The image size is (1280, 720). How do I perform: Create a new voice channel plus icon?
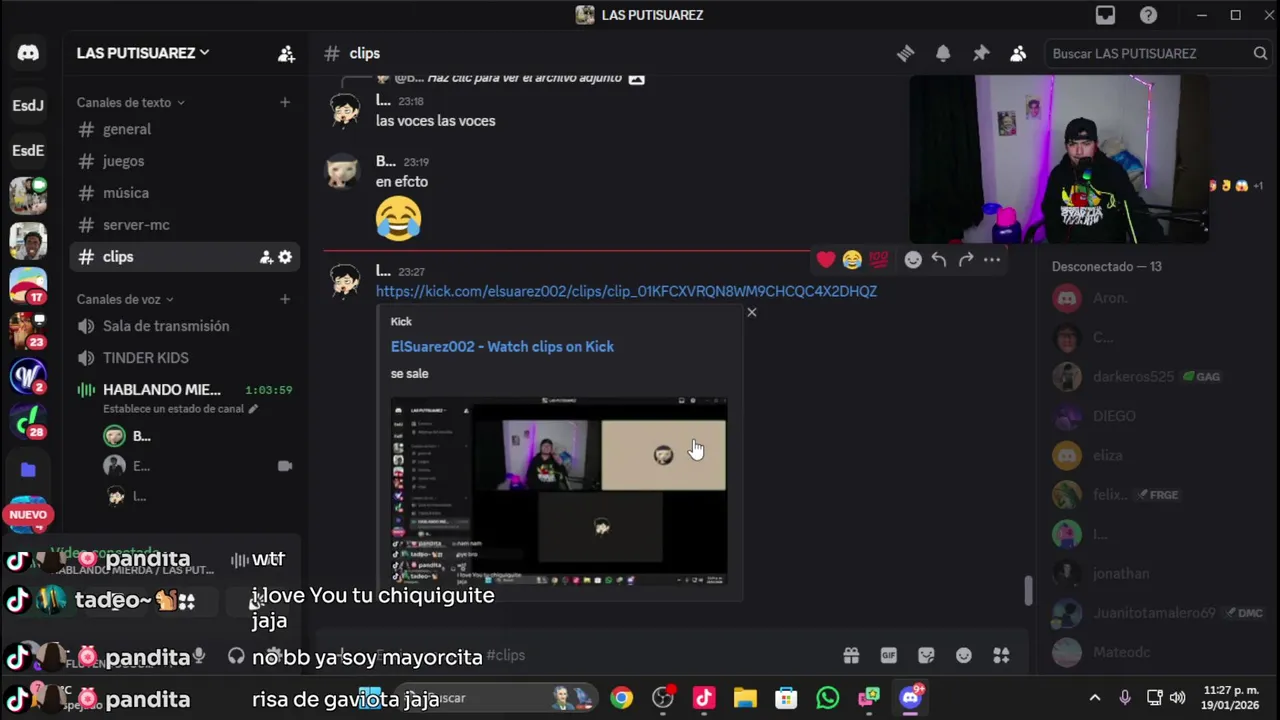pyautogui.click(x=285, y=299)
